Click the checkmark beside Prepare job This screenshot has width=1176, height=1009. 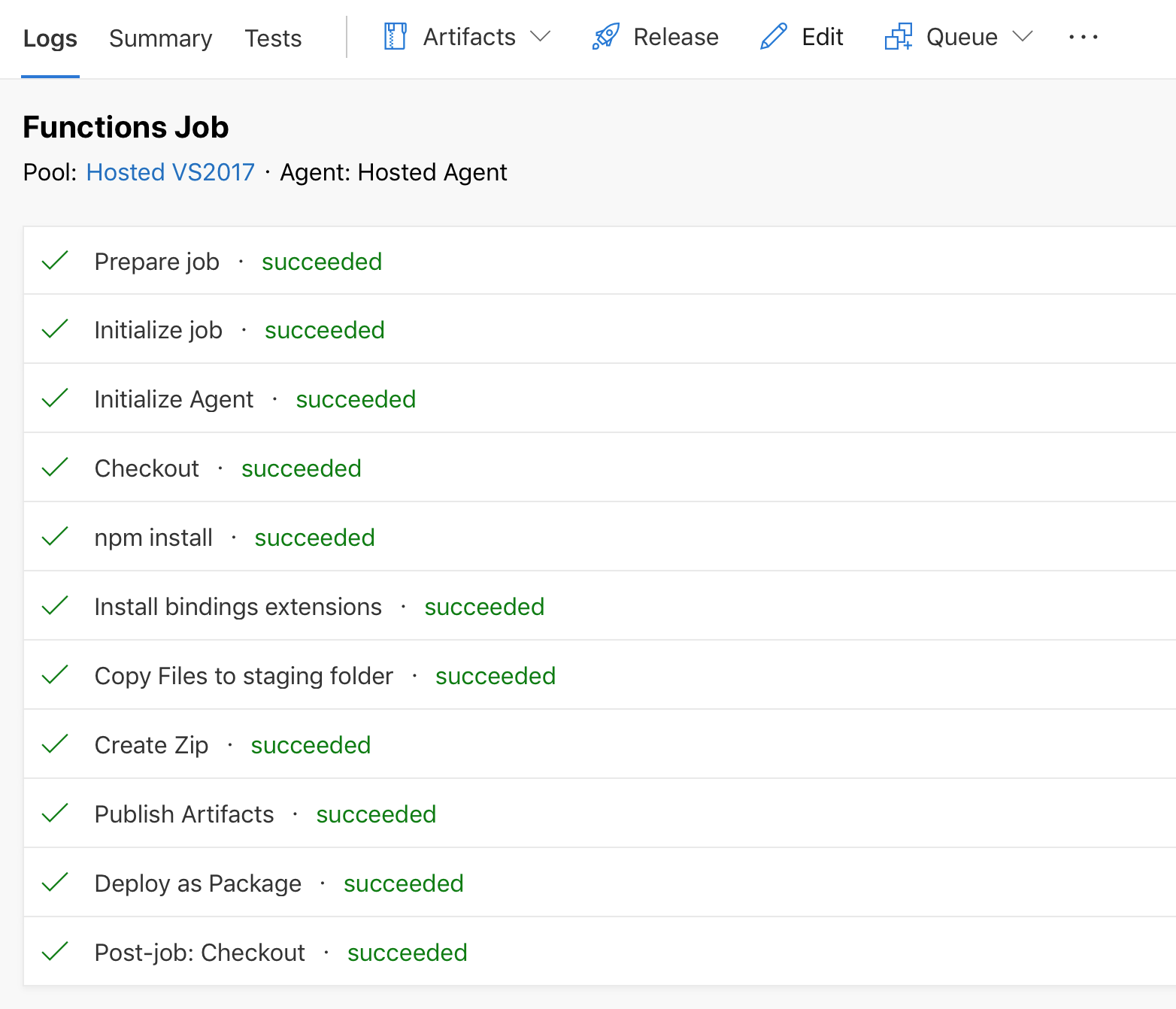tap(55, 260)
